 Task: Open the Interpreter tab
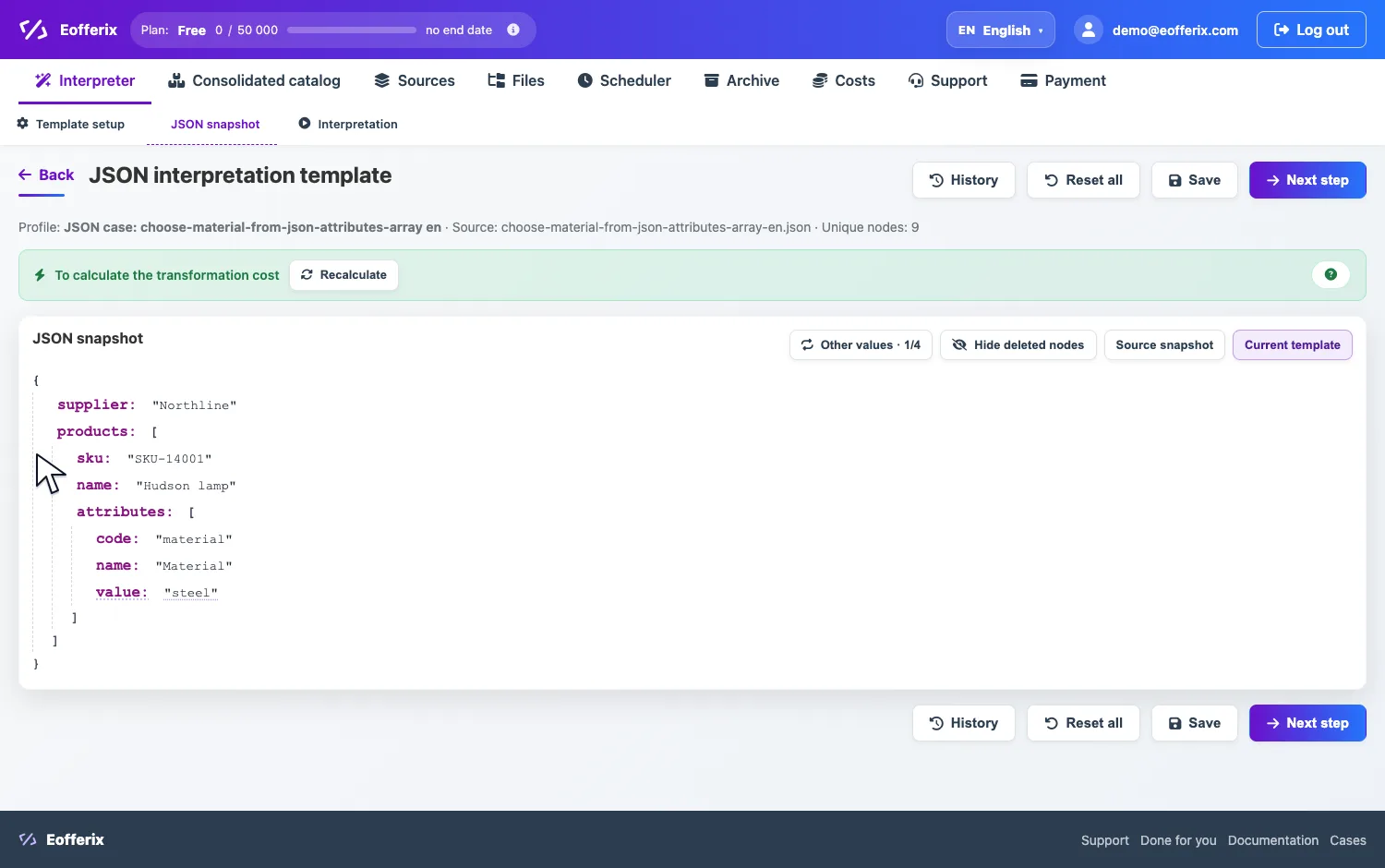(85, 80)
